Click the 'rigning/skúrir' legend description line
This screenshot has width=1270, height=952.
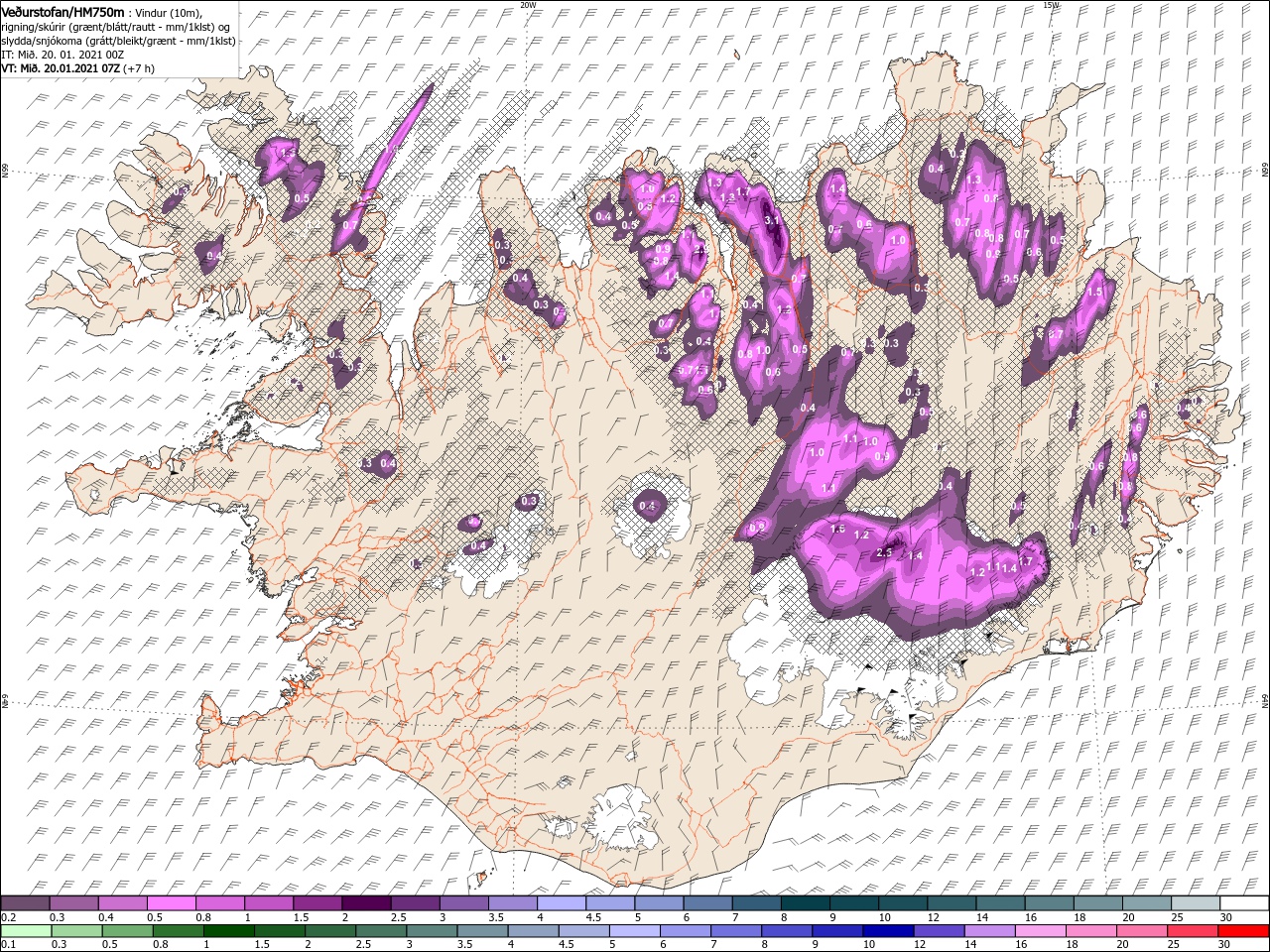[x=116, y=26]
